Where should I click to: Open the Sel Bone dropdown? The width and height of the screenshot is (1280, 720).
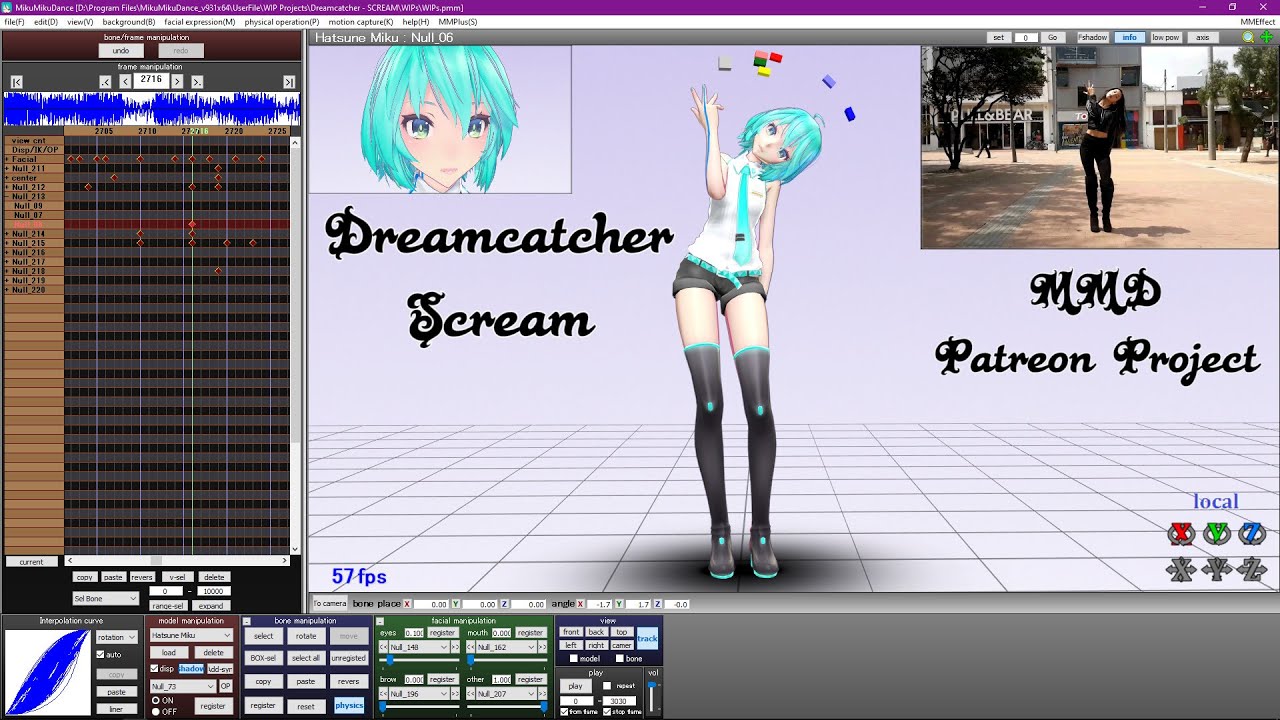(x=105, y=598)
